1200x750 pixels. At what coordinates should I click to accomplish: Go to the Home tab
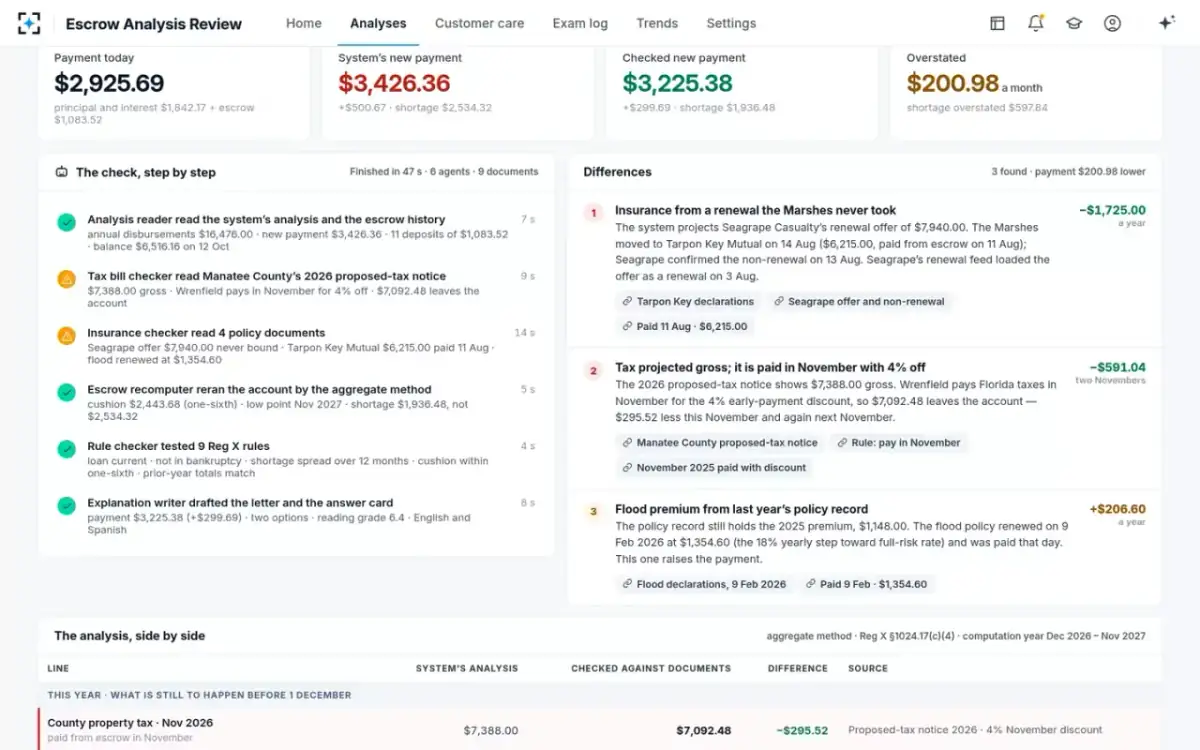(304, 23)
